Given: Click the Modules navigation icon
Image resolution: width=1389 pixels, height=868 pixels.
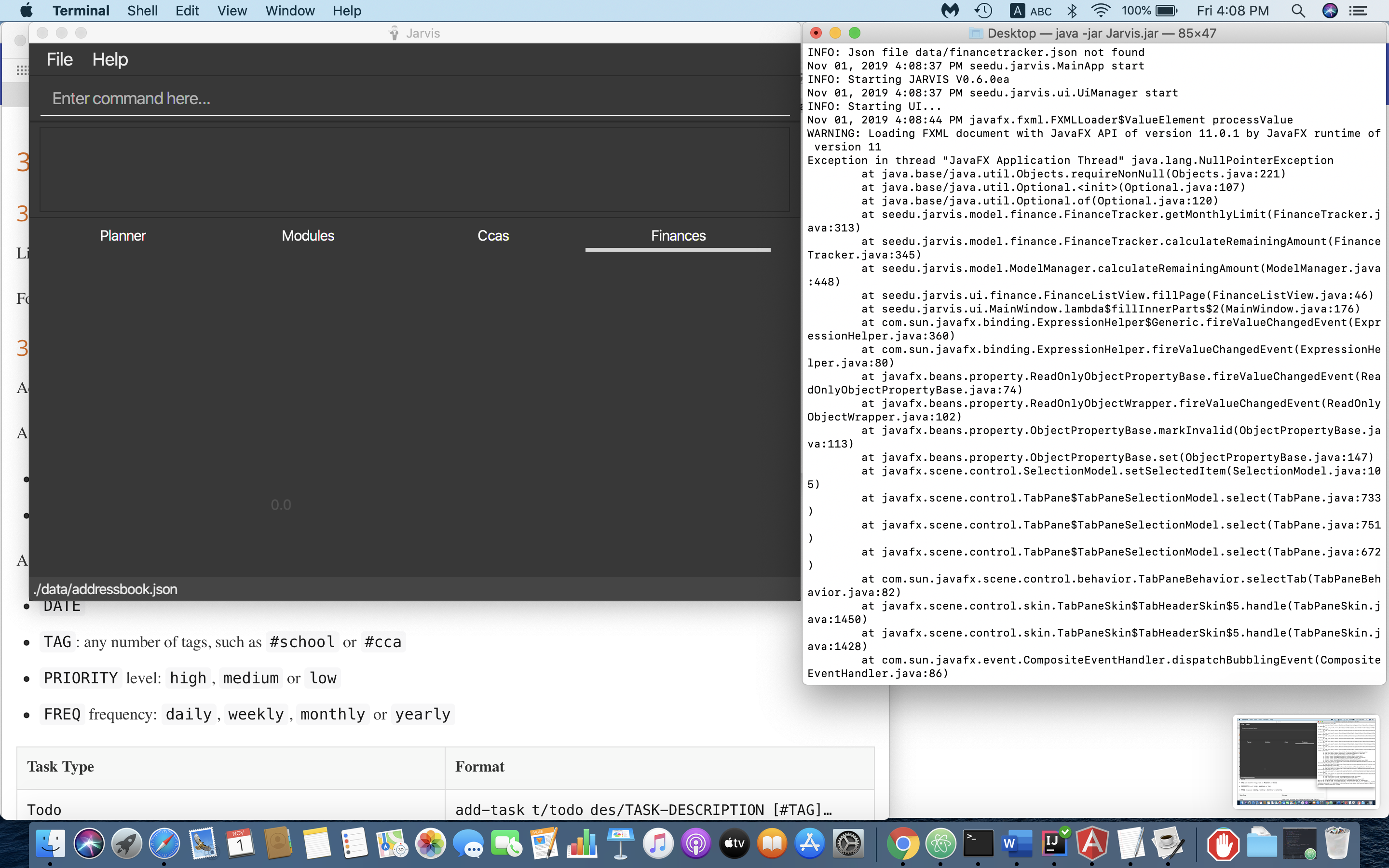Looking at the screenshot, I should (x=307, y=235).
